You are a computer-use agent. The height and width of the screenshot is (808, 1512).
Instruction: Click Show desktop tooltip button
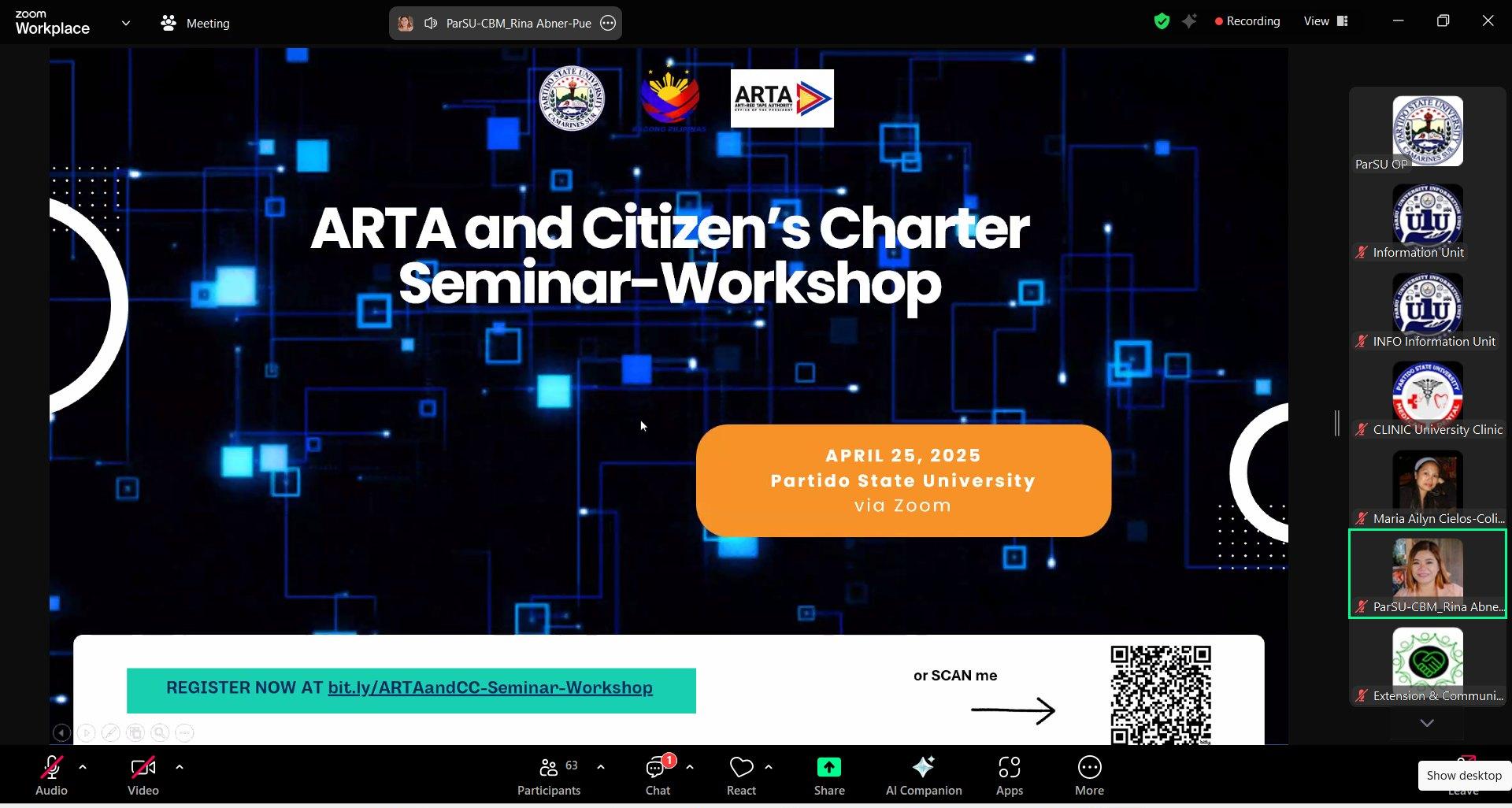click(x=1464, y=776)
